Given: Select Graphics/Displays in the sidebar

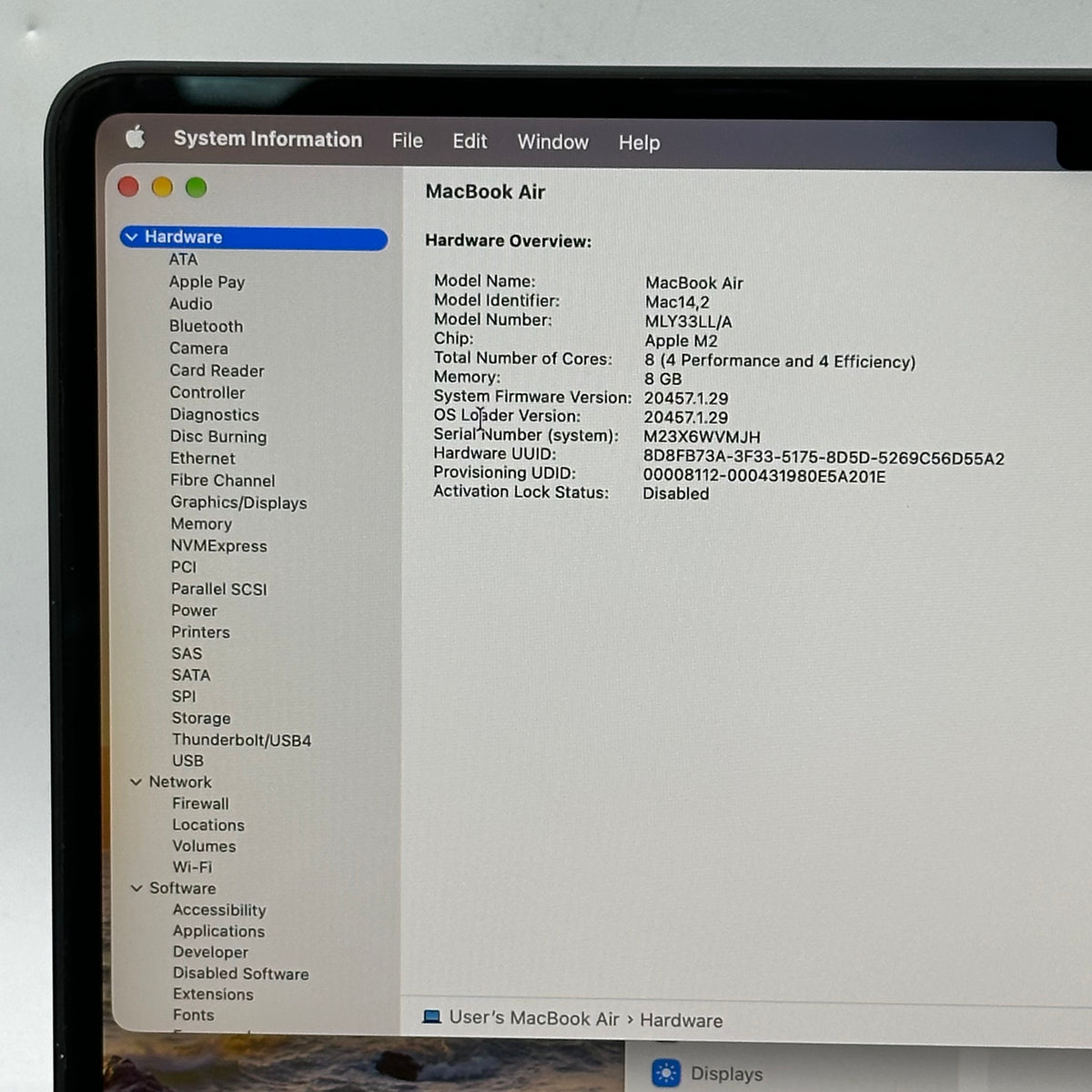Looking at the screenshot, I should click(x=238, y=502).
